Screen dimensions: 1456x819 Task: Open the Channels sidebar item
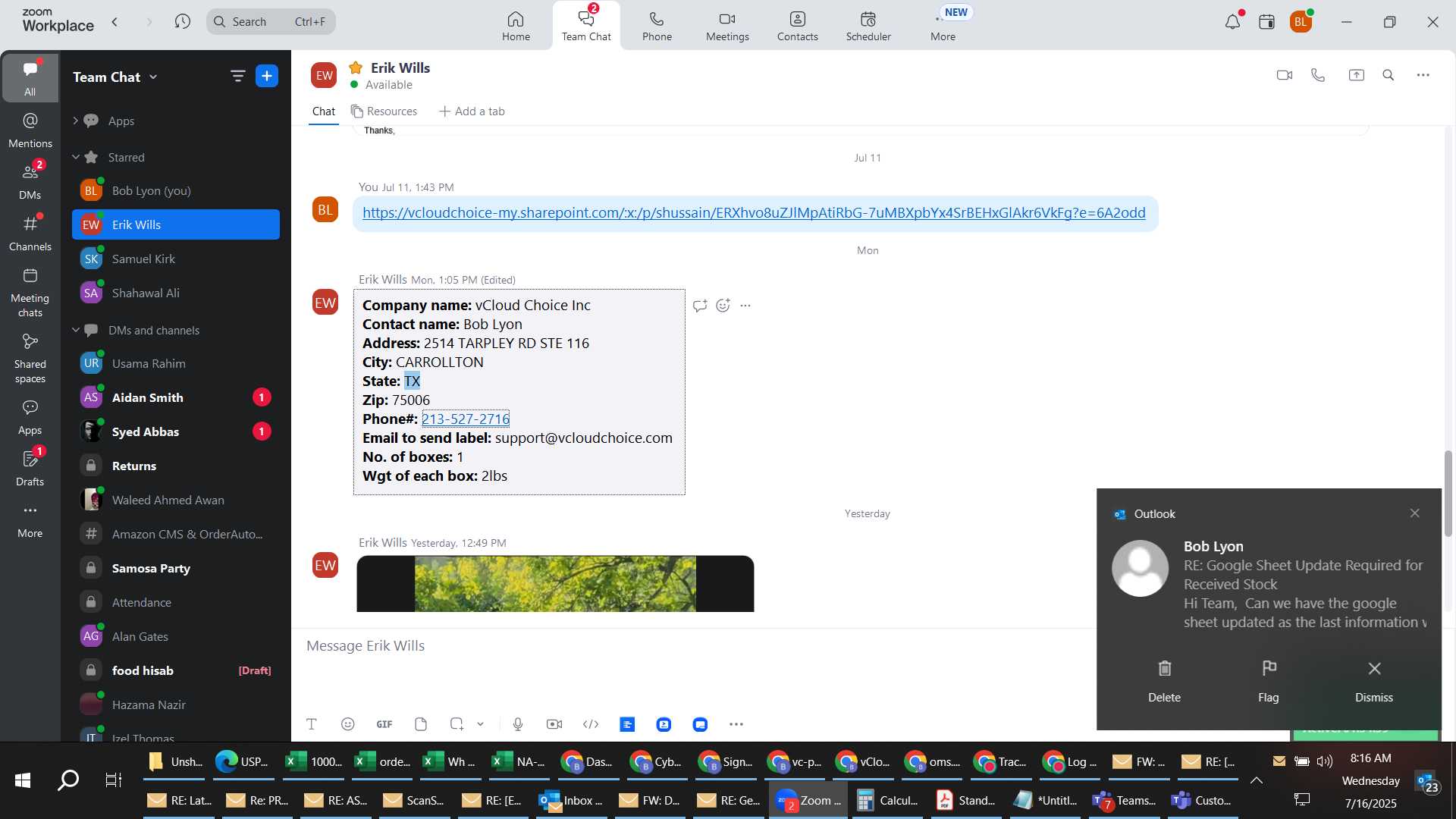30,234
